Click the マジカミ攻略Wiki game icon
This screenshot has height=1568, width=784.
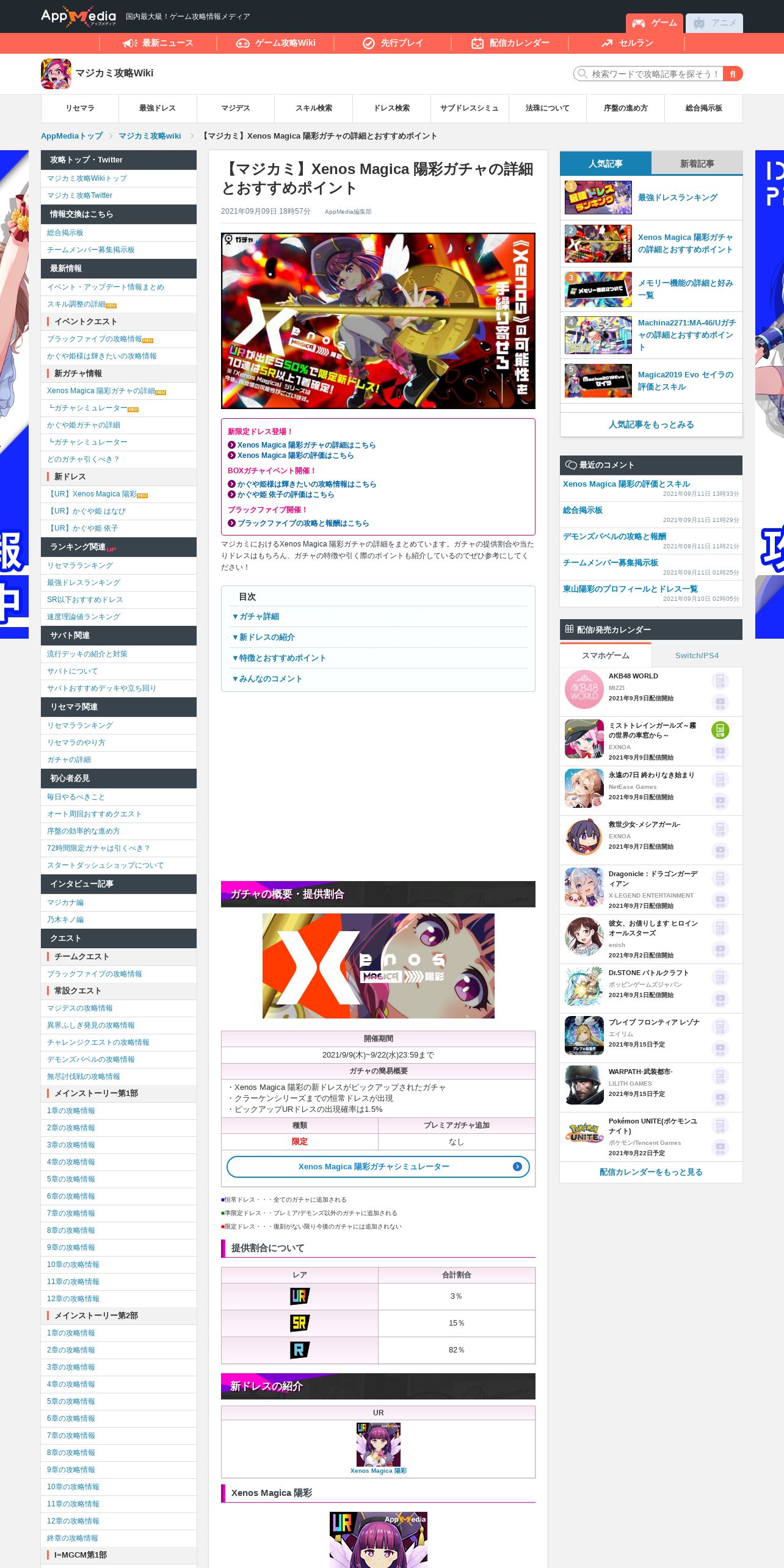(x=56, y=74)
